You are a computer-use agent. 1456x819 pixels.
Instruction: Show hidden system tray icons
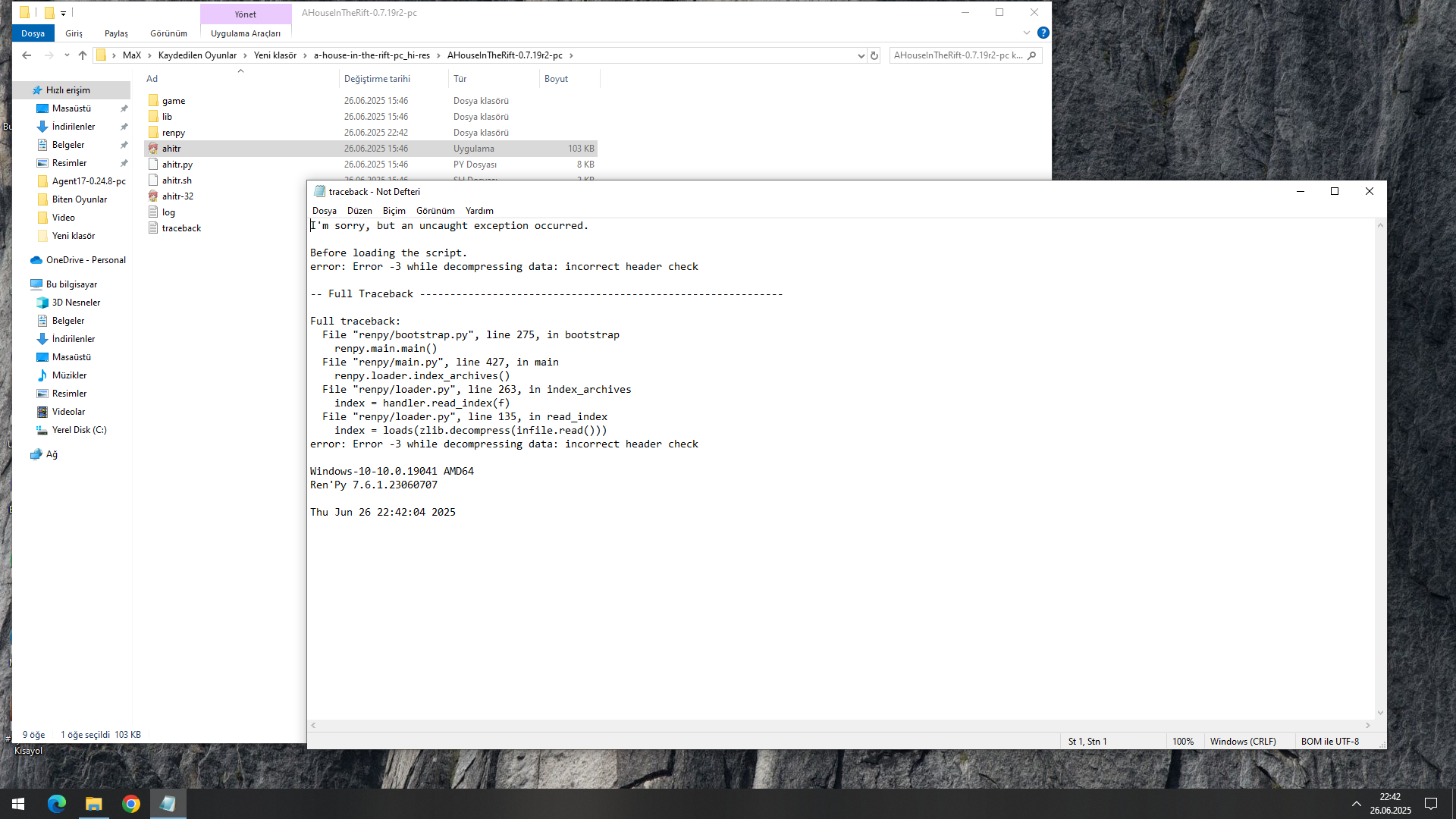coord(1356,804)
